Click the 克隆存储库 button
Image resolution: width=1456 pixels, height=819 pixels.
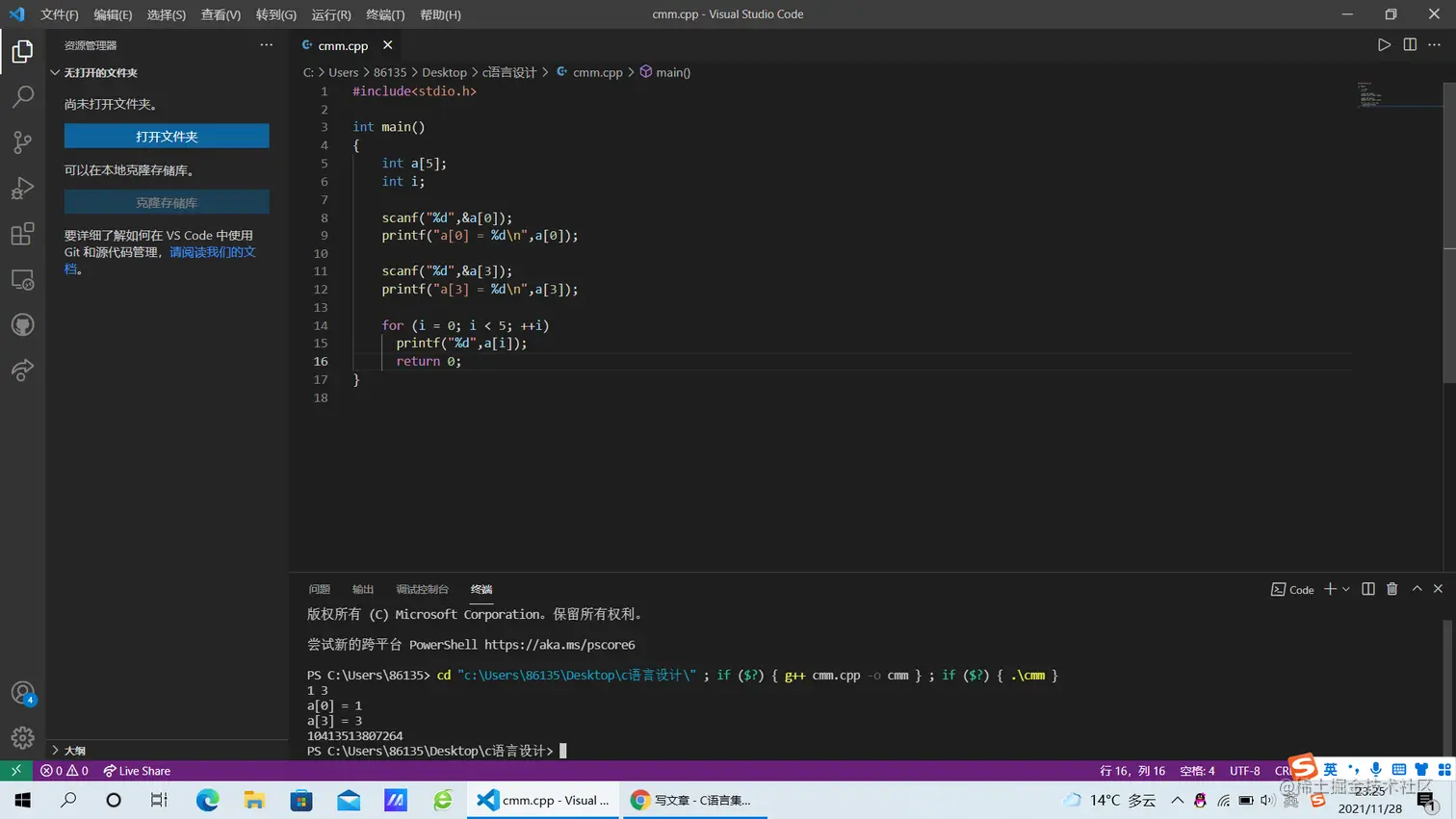coord(167,202)
